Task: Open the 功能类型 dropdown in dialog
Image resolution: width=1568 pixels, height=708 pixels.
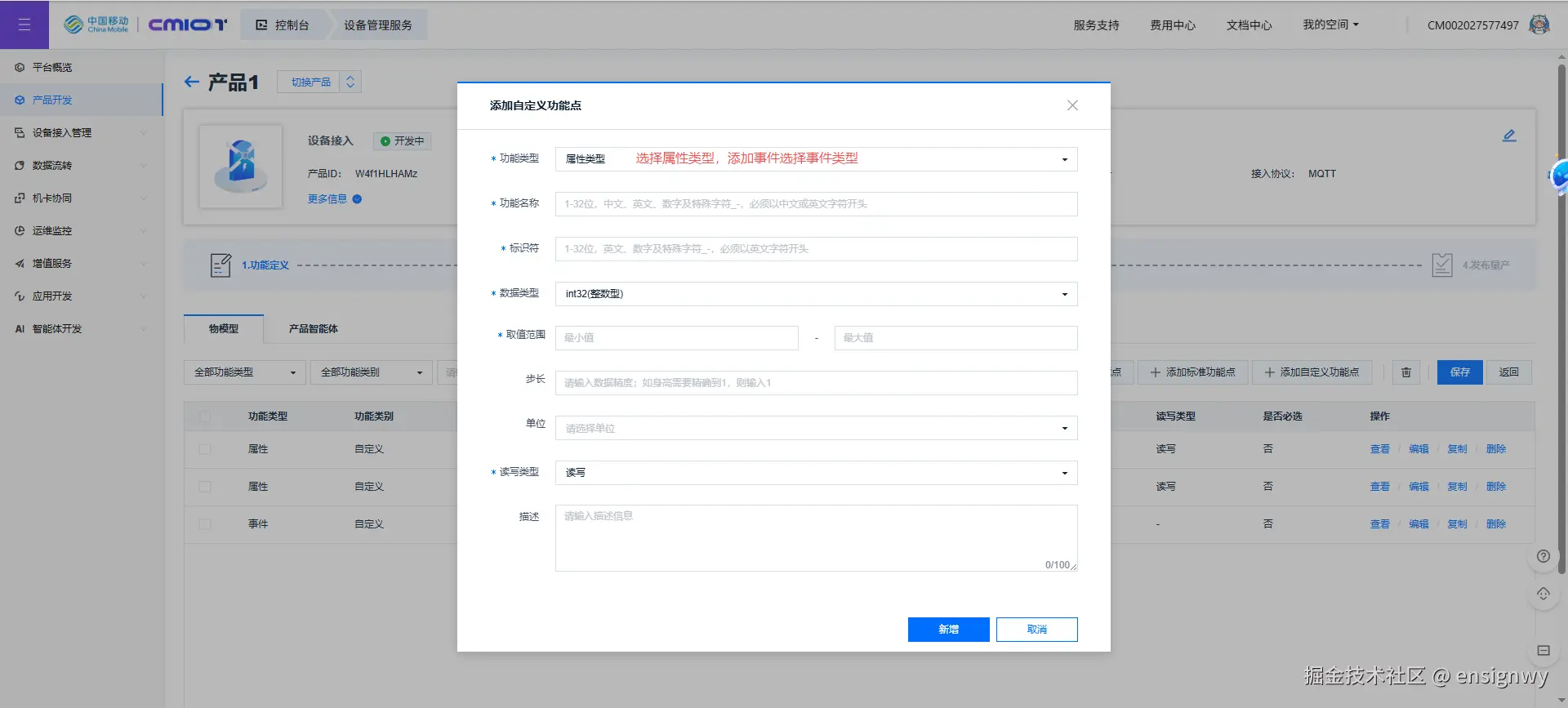Action: (x=816, y=159)
